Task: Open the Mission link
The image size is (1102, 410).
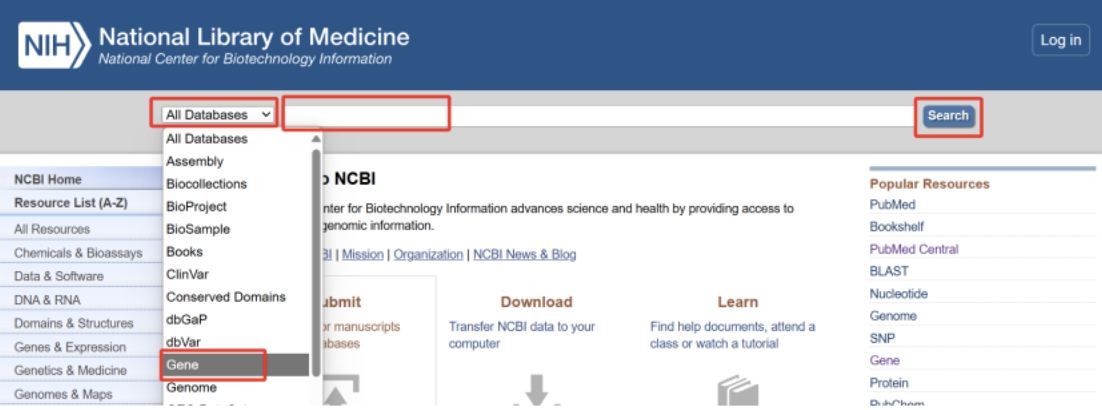Action: (x=363, y=254)
